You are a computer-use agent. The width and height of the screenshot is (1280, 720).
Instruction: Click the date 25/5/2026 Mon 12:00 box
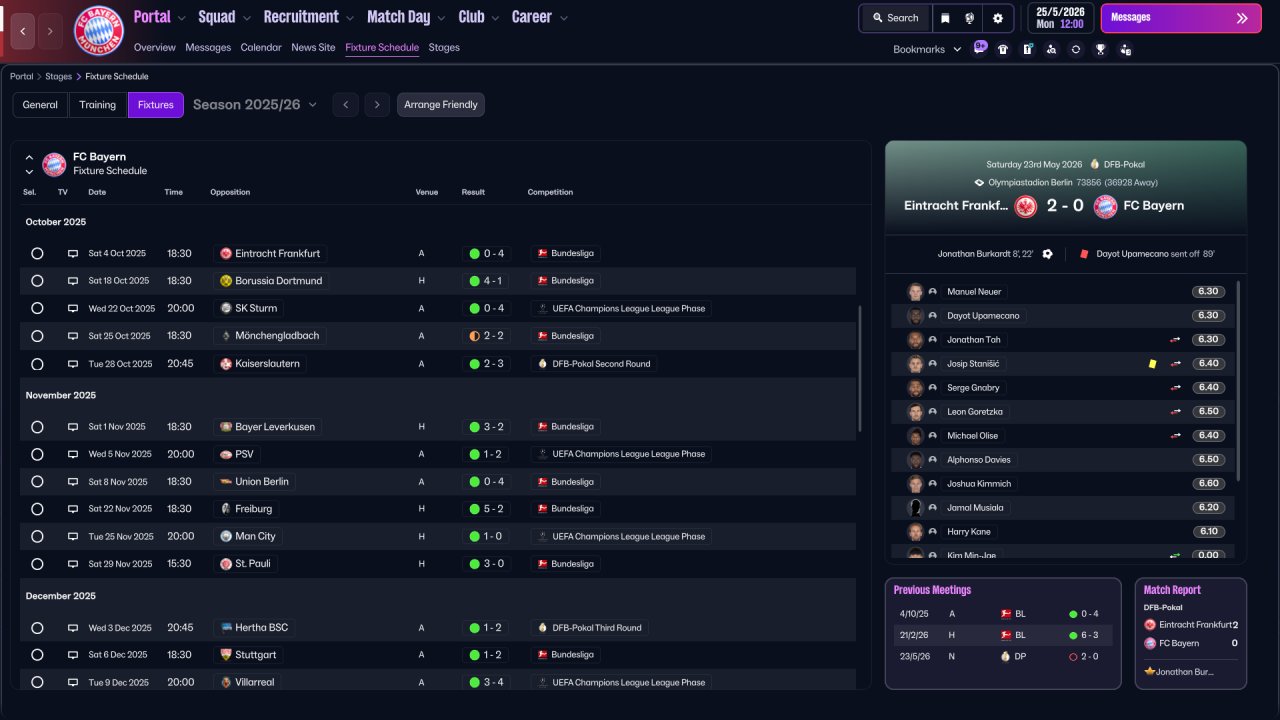1060,18
